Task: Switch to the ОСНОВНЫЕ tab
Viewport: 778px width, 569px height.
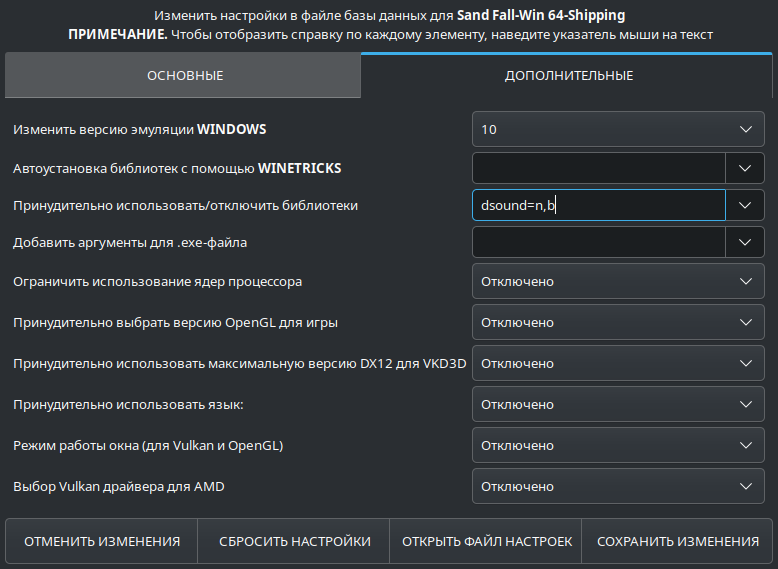Action: pos(183,75)
